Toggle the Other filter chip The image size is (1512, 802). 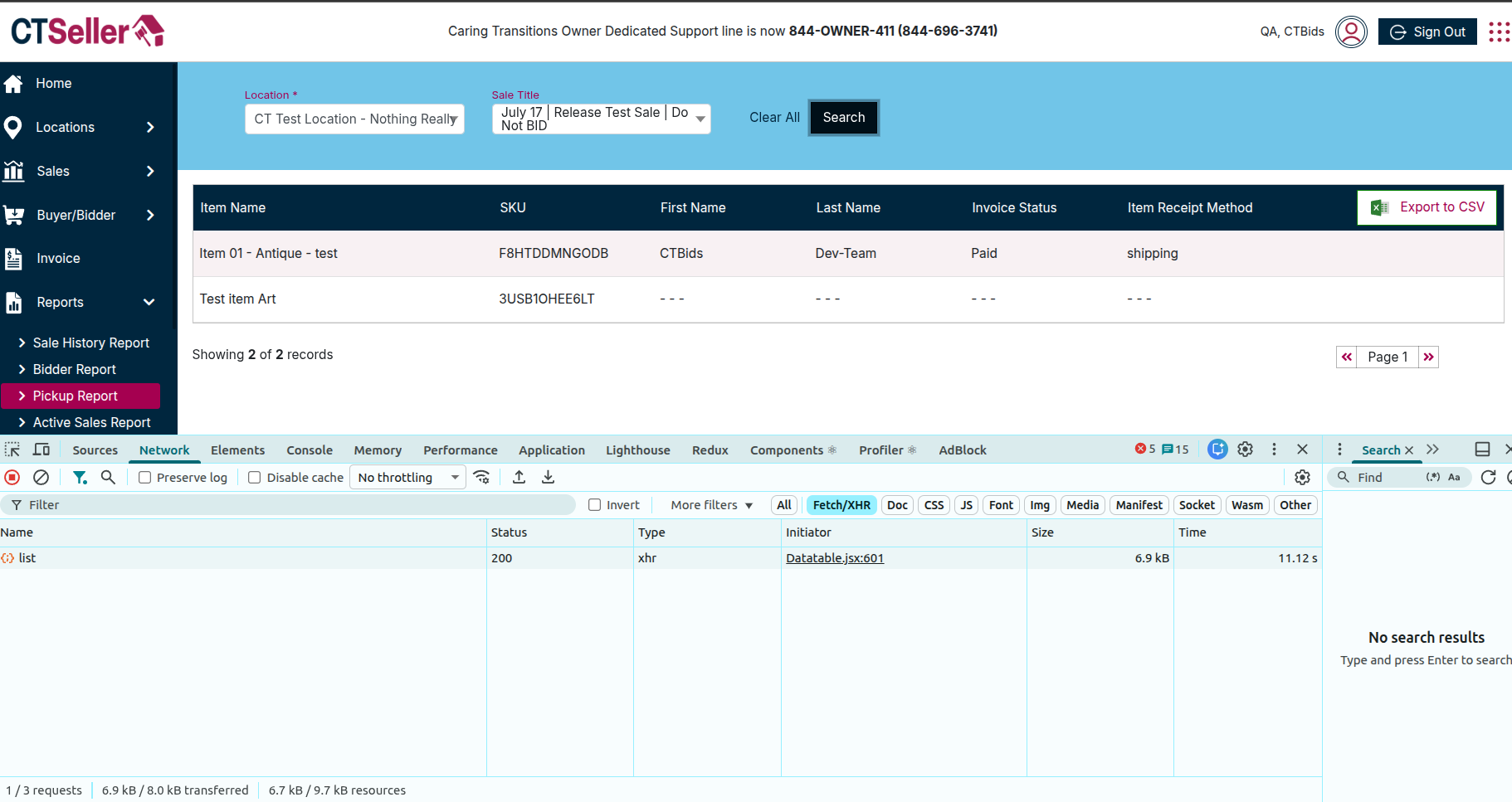1295,505
